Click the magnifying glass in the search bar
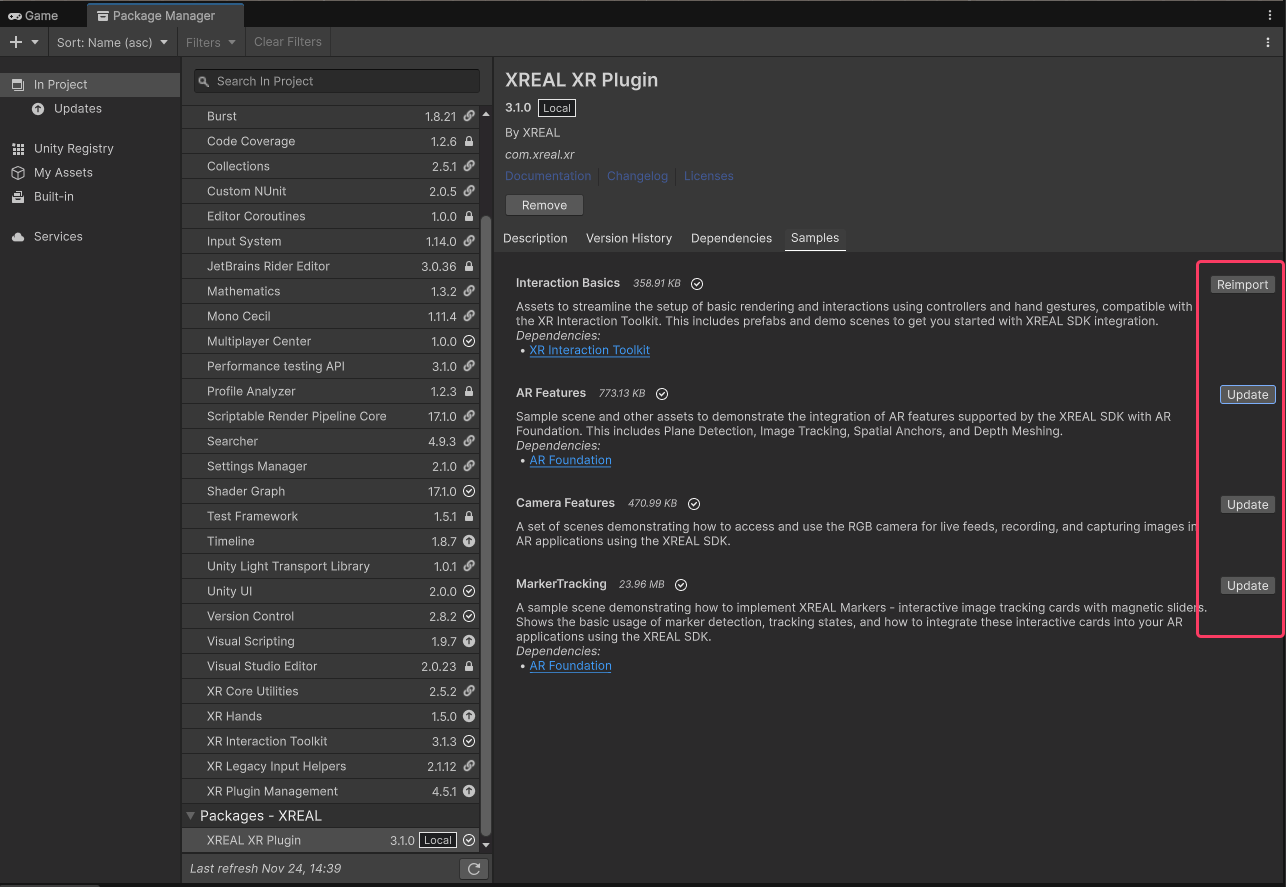1286x887 pixels. click(x=204, y=81)
